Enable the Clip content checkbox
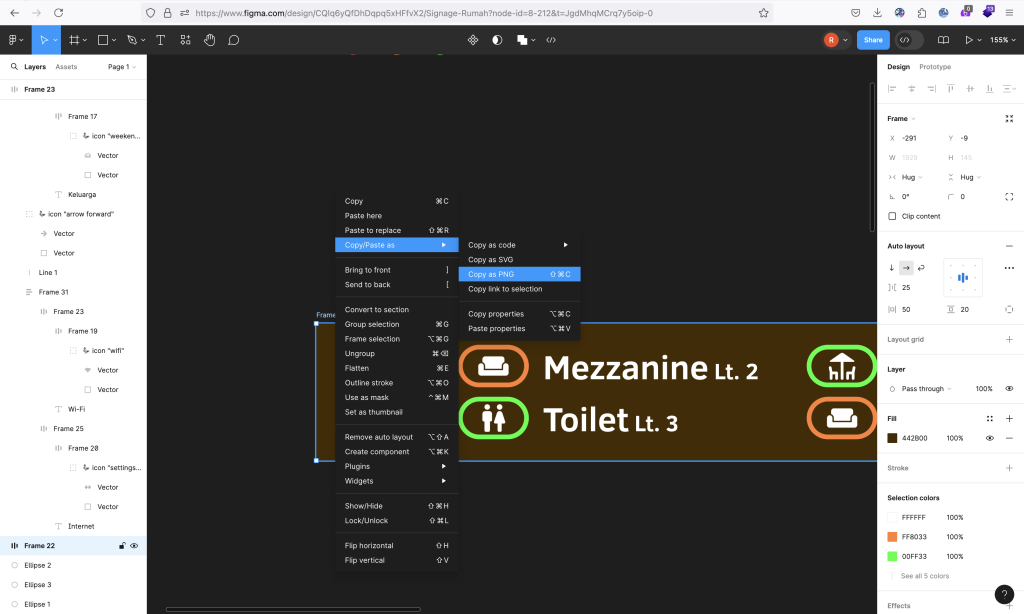Screen dimensions: 1024x614 [892, 216]
